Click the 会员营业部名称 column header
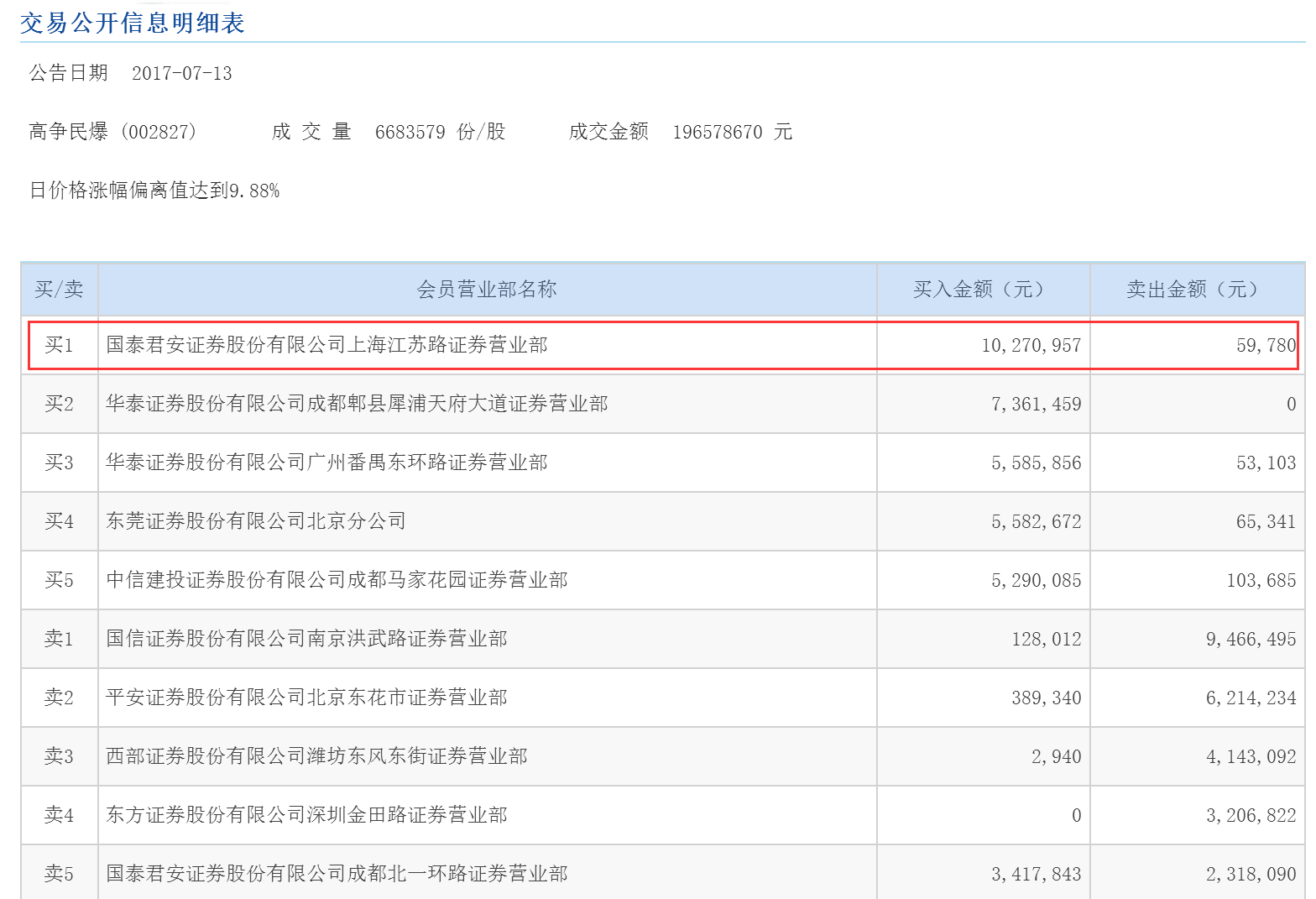The width and height of the screenshot is (1316, 899). [x=487, y=290]
